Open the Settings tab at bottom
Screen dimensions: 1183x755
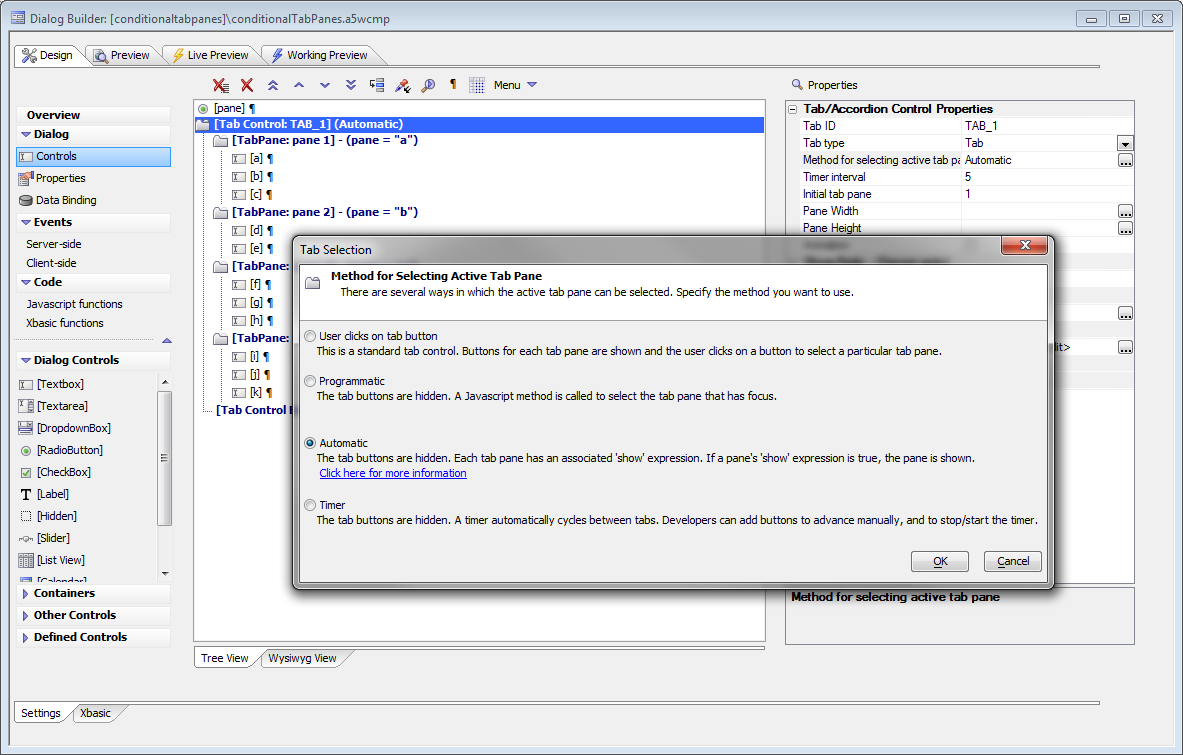pyautogui.click(x=41, y=713)
